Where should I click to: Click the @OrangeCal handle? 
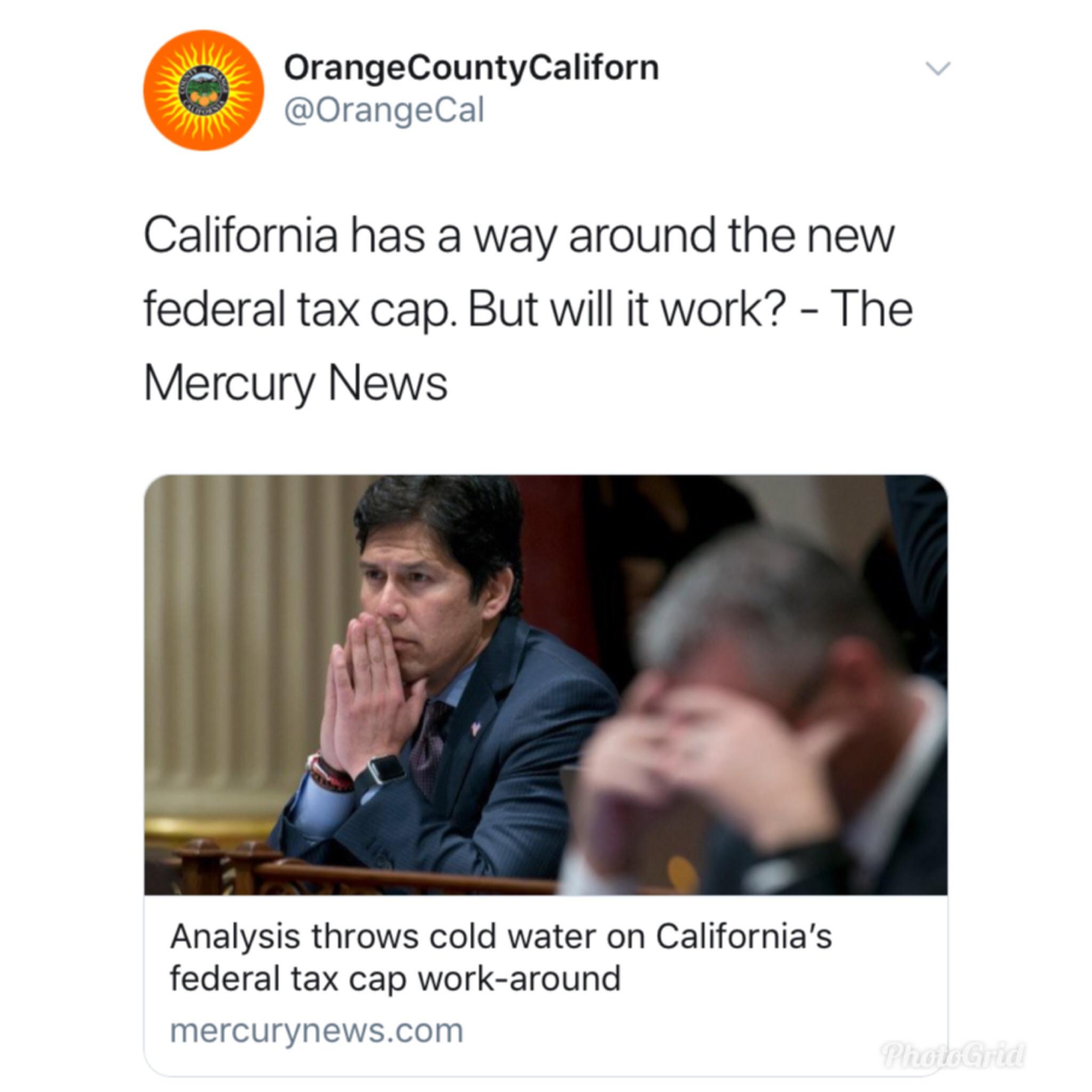coord(384,111)
